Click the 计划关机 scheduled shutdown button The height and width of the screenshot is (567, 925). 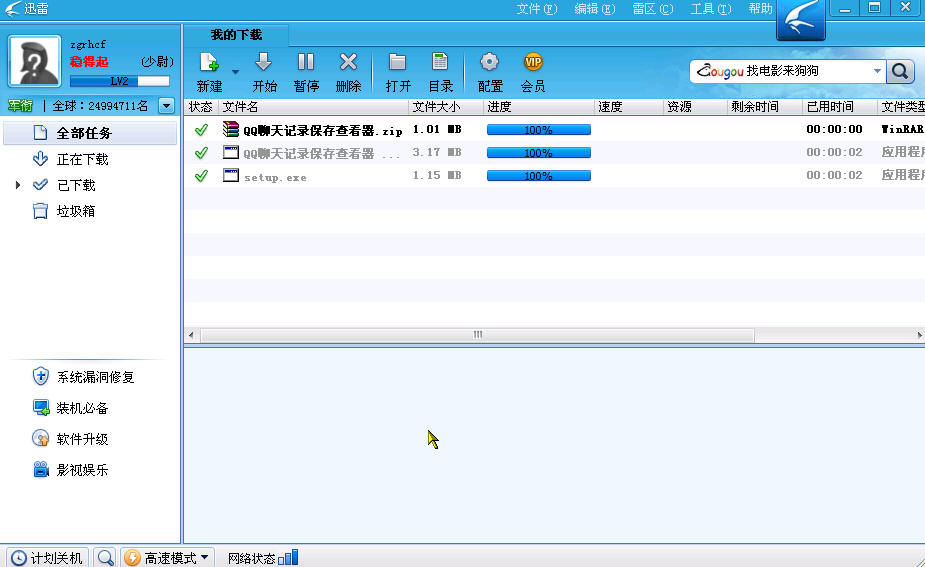point(47,558)
